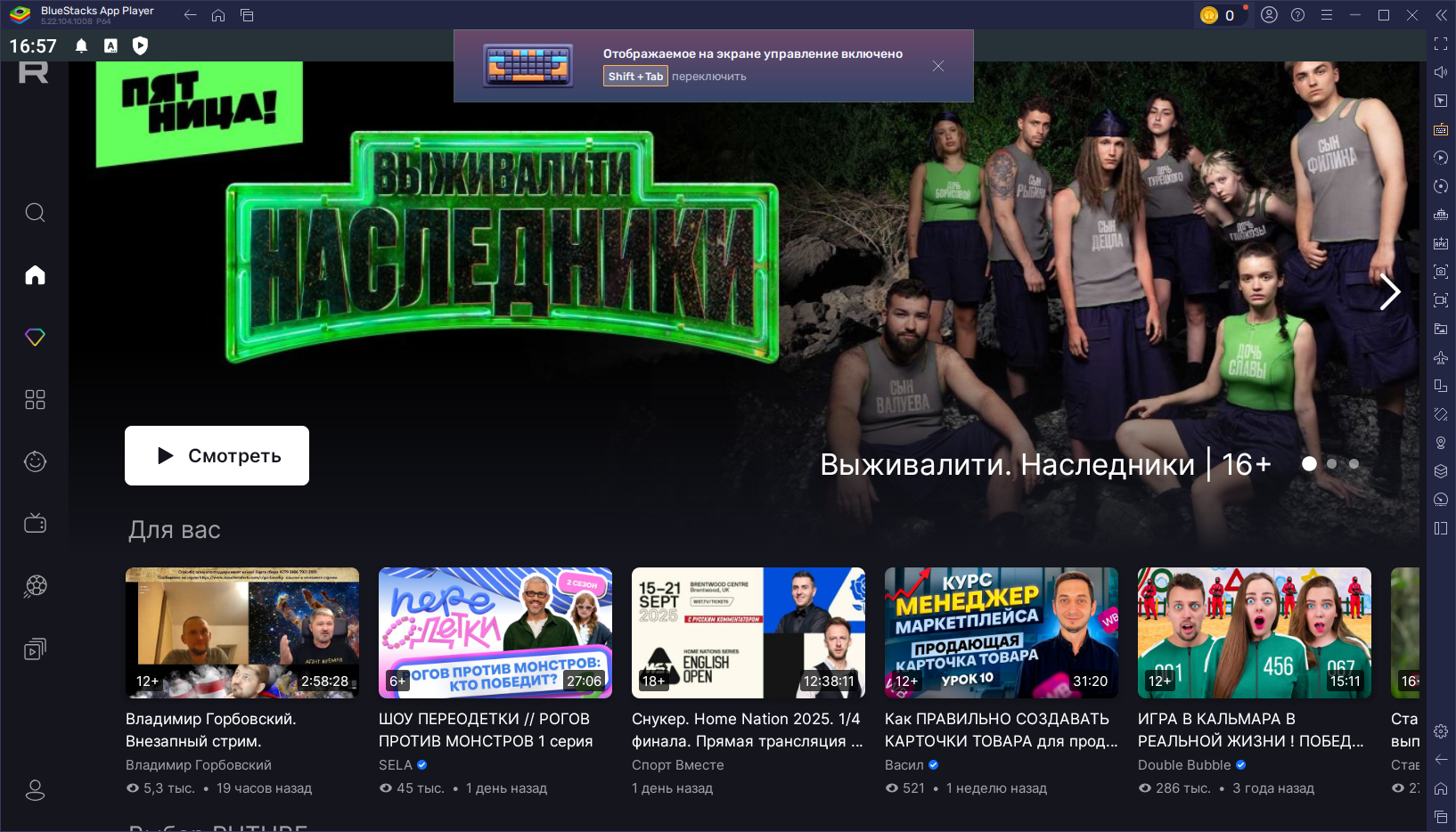Open the Snooker English Open thumbnail
This screenshot has height=832, width=1456.
[748, 632]
